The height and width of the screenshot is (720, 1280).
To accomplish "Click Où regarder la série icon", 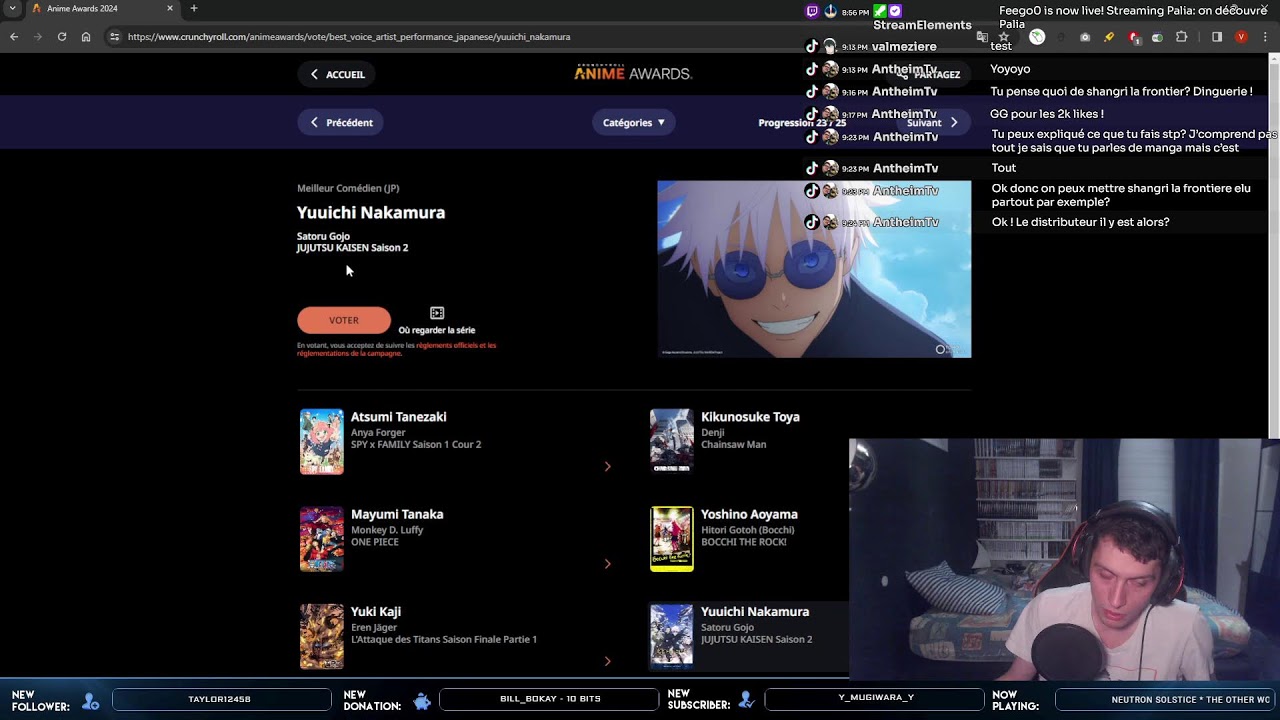I will (x=437, y=313).
